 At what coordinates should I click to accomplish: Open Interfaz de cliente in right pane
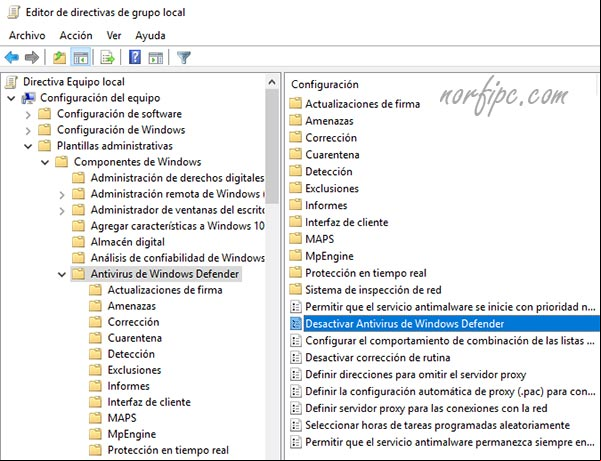coord(346,222)
